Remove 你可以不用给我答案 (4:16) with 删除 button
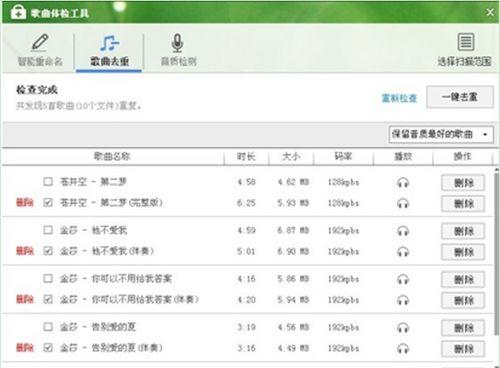 point(463,279)
